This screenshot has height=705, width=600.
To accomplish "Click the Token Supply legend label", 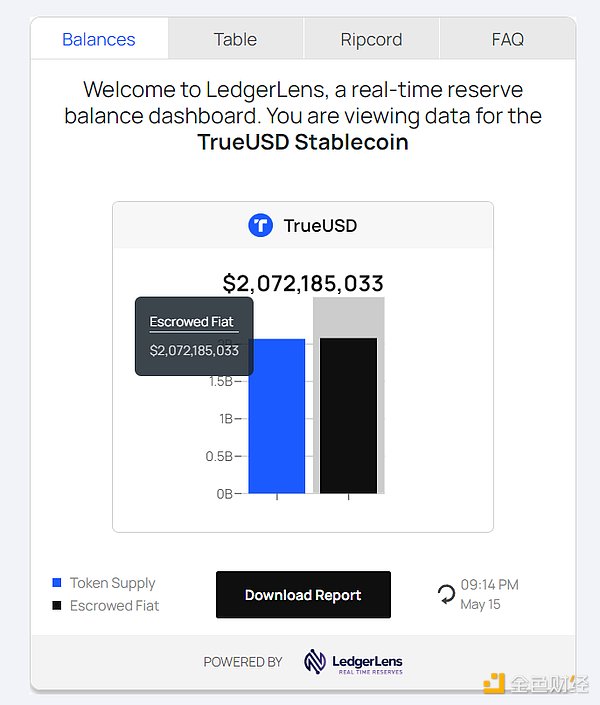I will (113, 583).
